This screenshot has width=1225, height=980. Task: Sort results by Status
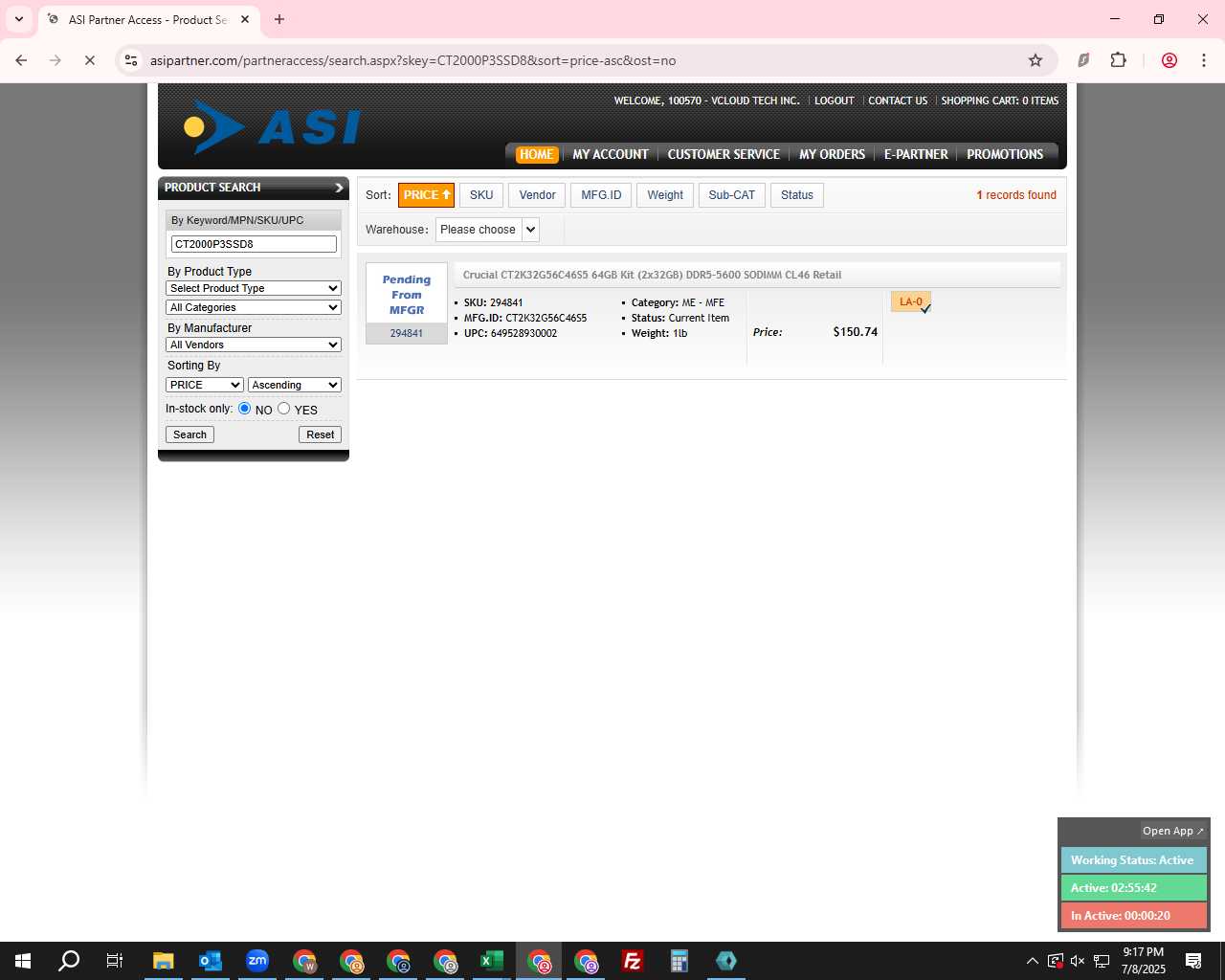pos(797,195)
